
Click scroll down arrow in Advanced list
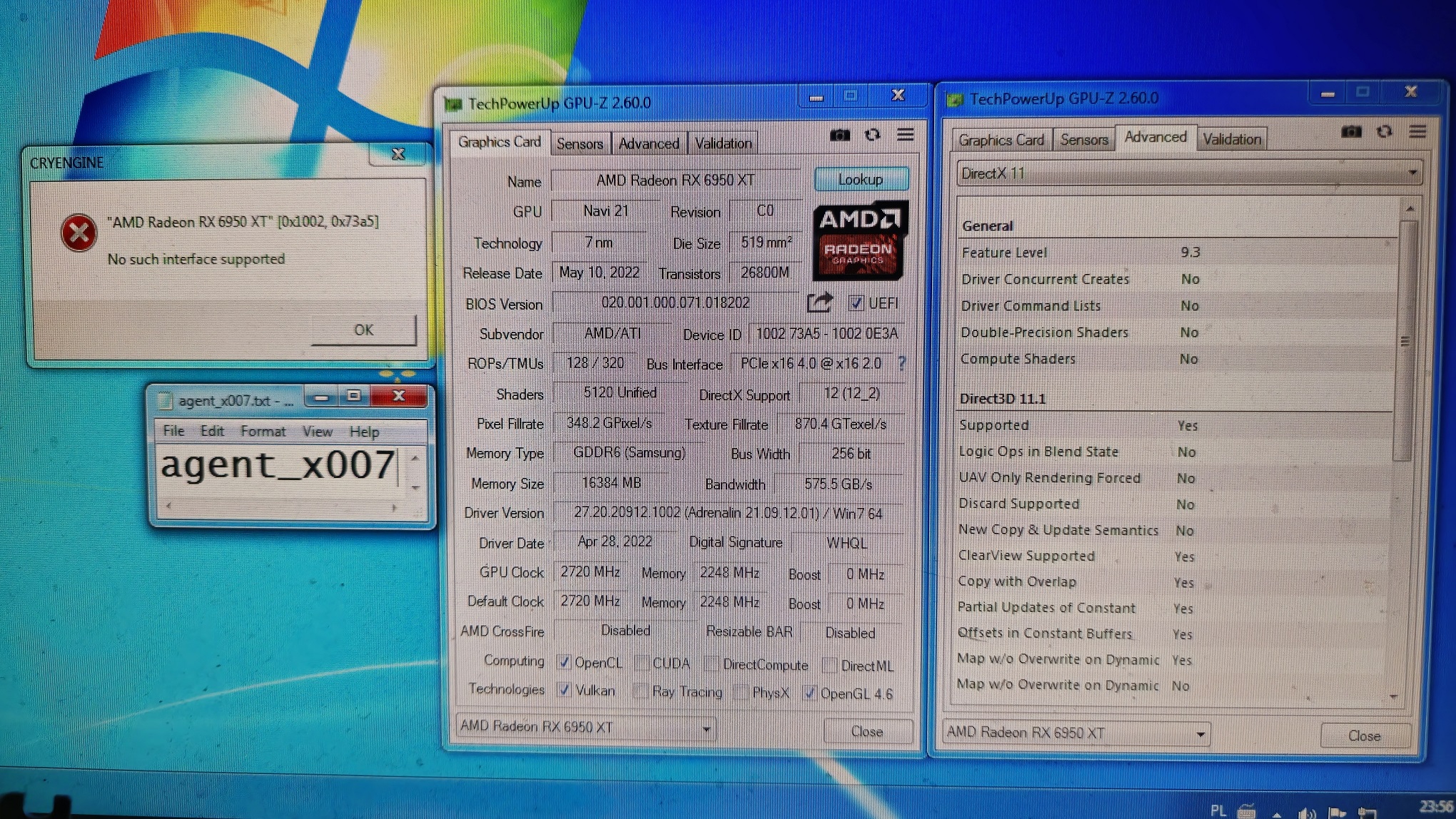point(1395,697)
